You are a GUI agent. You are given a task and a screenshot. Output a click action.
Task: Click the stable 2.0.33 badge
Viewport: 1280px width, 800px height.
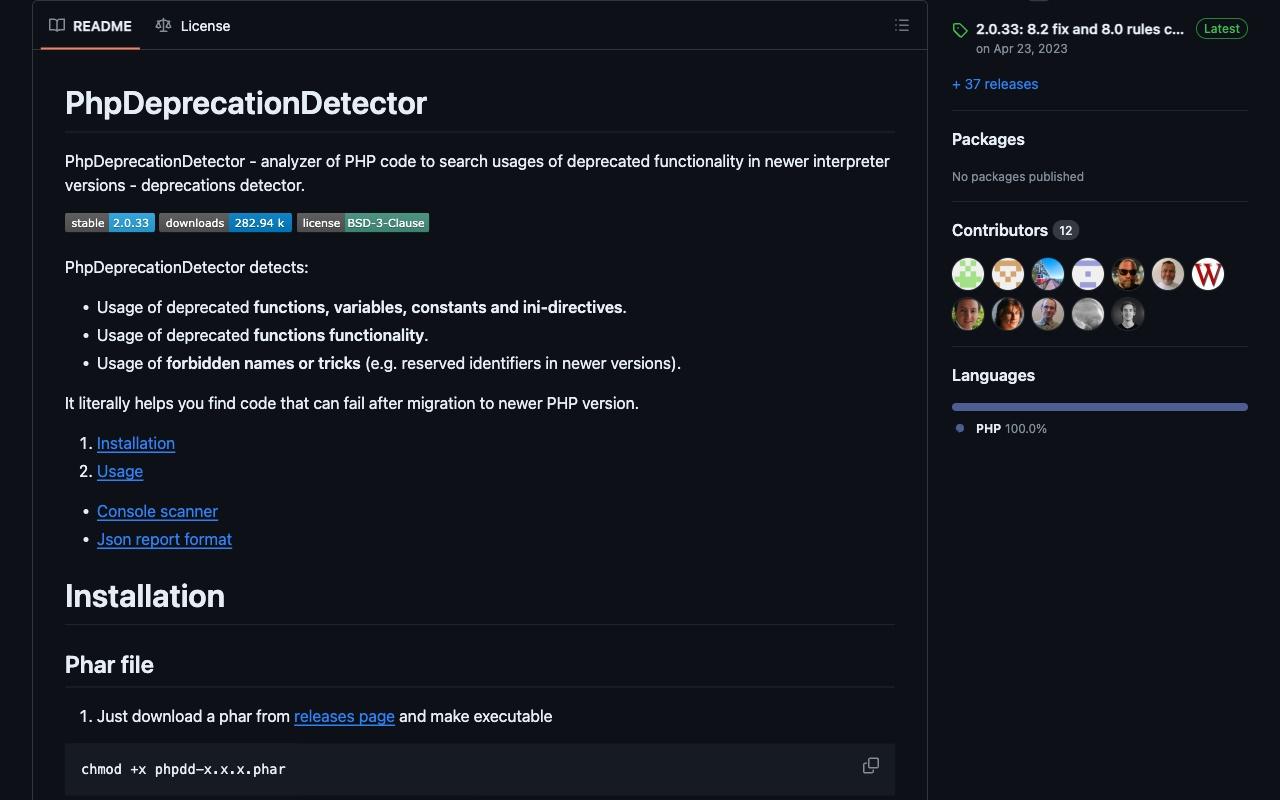[110, 223]
